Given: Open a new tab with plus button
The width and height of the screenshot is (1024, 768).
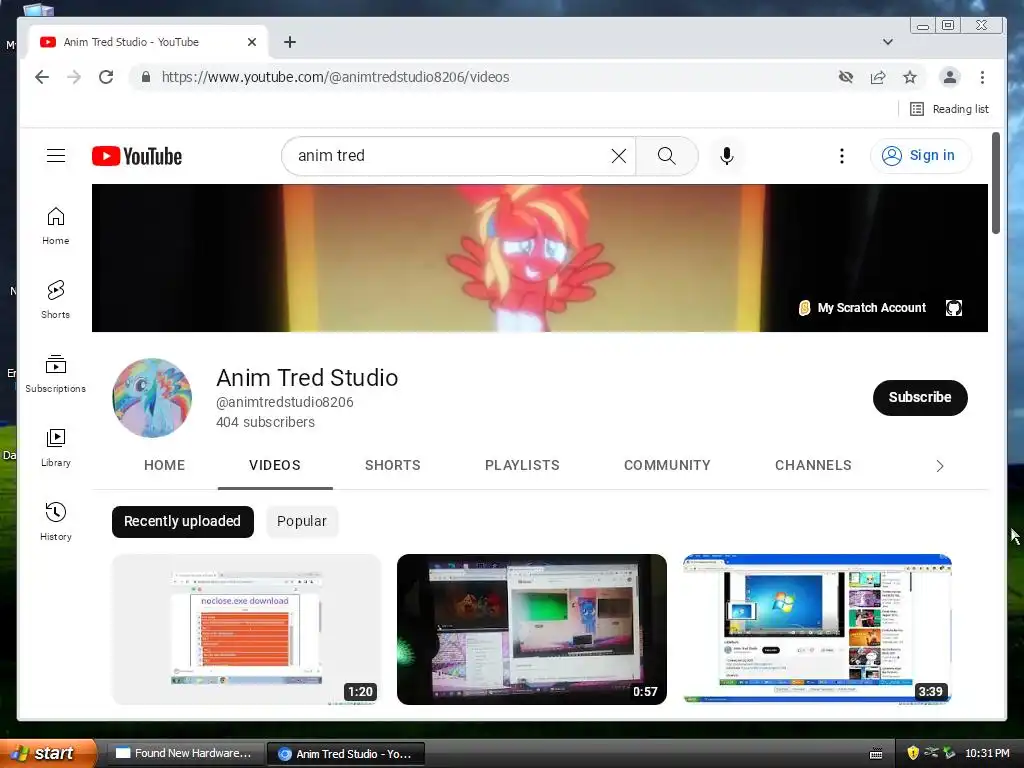Looking at the screenshot, I should 290,42.
